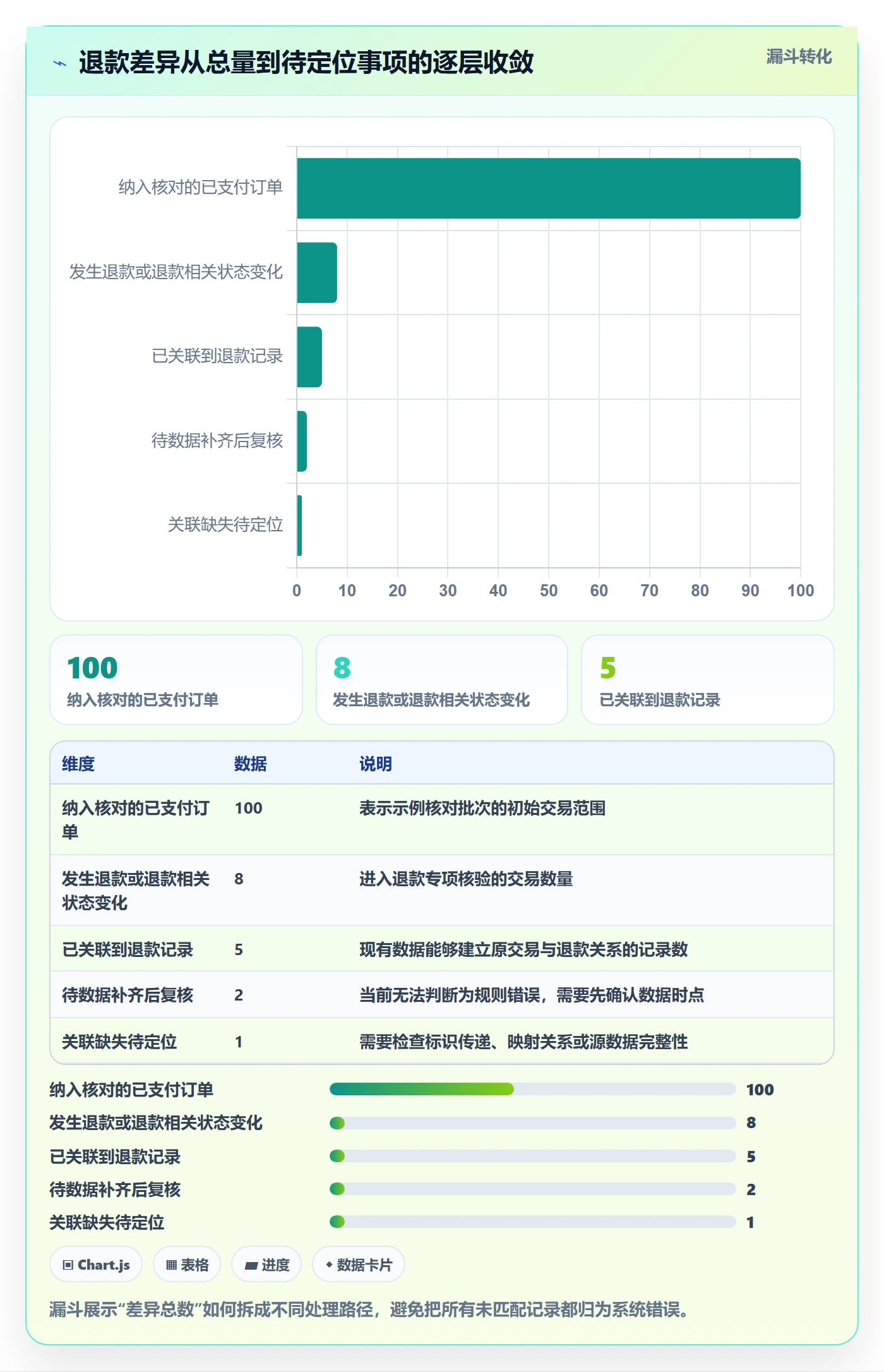
Task: Select the 表格 chip
Action: click(187, 1265)
